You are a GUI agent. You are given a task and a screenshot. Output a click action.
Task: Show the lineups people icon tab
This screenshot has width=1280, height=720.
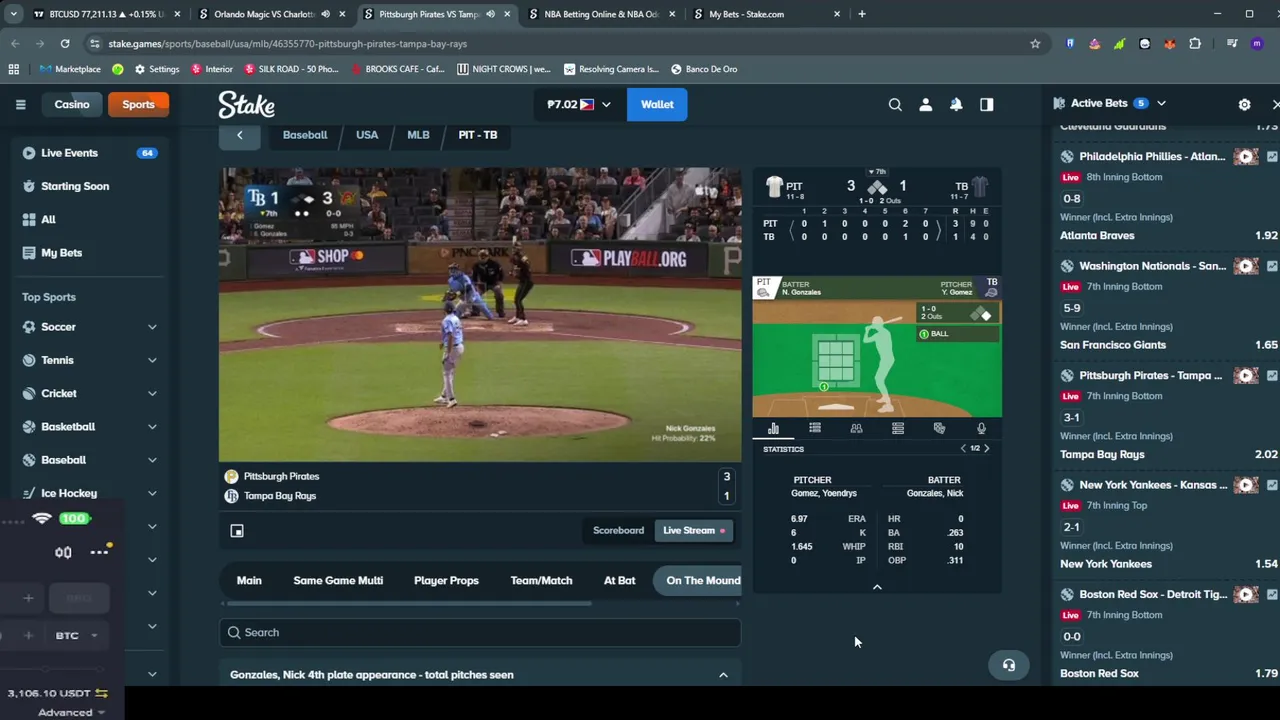tap(856, 428)
